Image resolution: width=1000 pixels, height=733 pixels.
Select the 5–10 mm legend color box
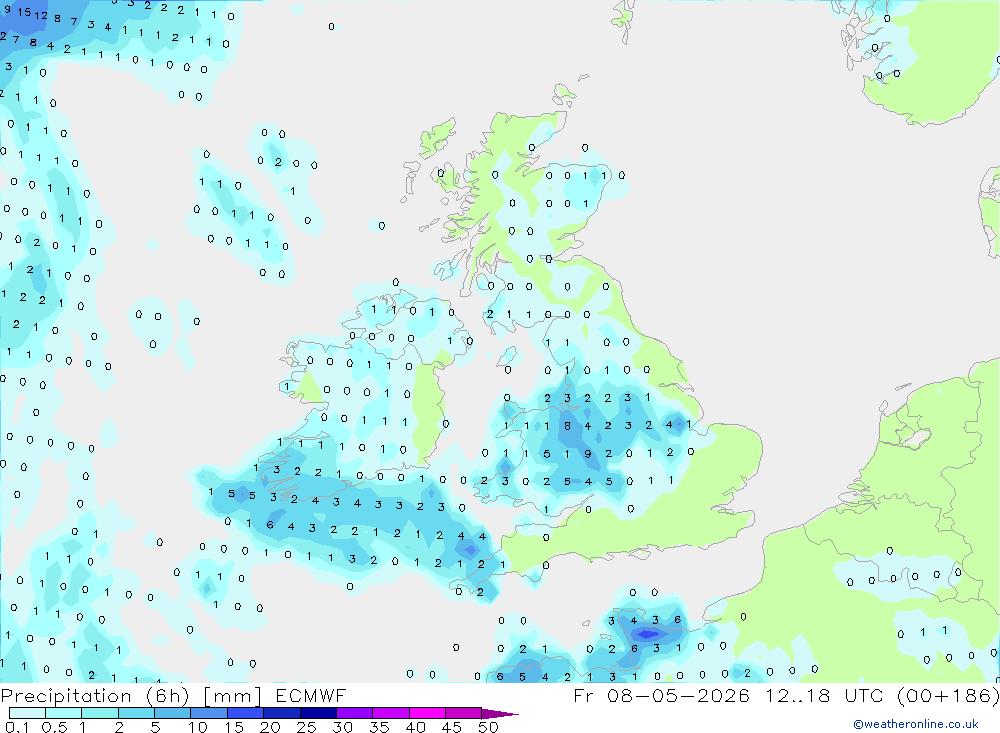click(173, 713)
